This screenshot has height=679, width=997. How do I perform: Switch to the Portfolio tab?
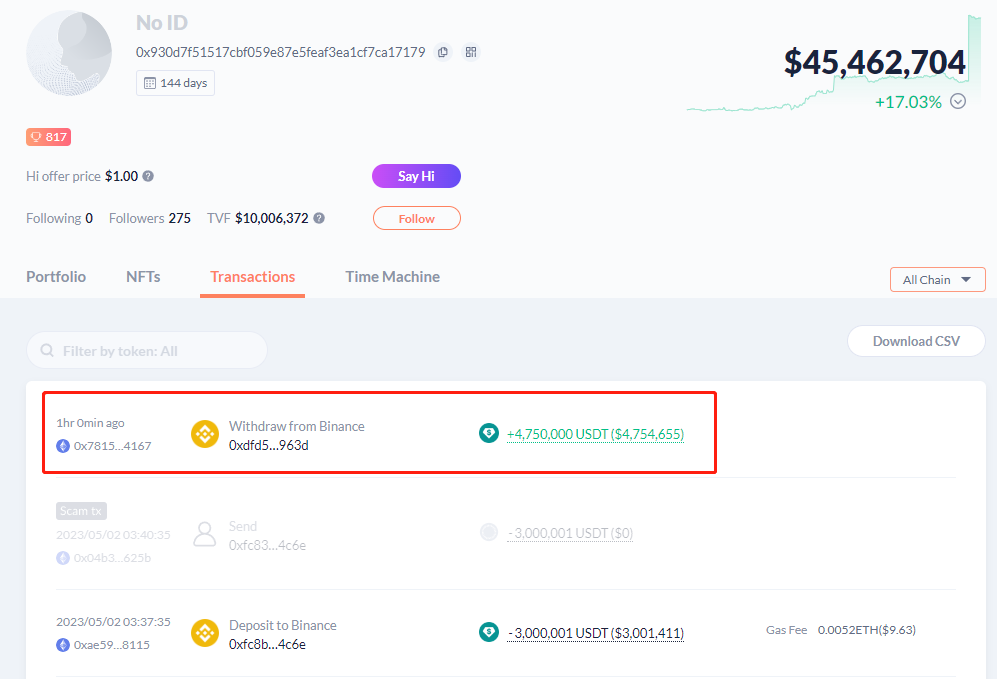tap(55, 277)
